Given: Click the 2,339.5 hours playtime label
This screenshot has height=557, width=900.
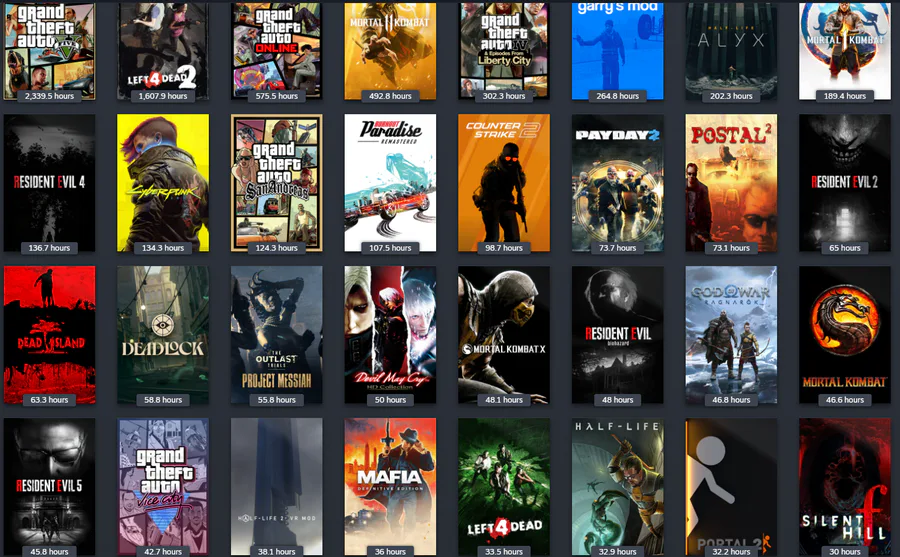Looking at the screenshot, I should (x=49, y=96).
